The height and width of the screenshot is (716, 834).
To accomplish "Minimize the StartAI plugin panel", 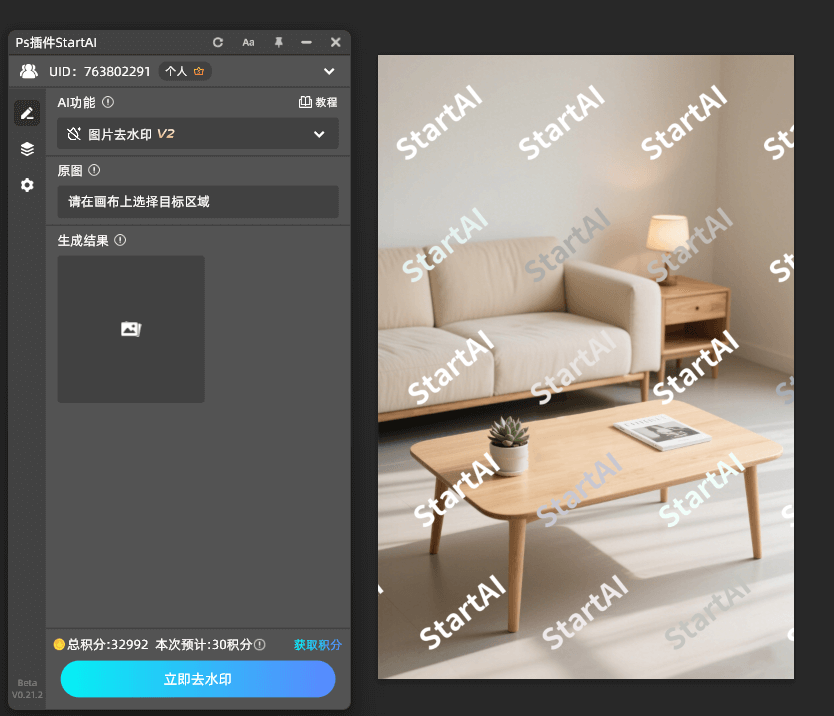I will [307, 42].
